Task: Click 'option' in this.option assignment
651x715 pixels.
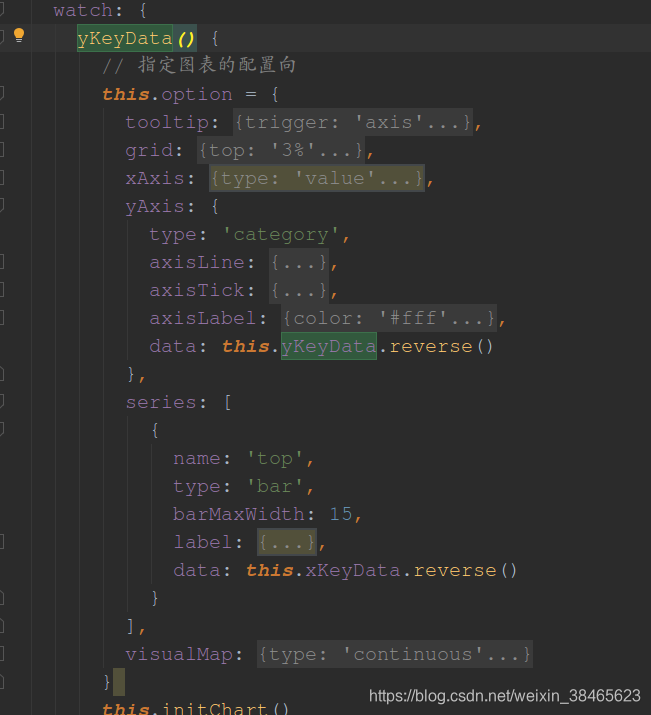Action: coord(197,95)
